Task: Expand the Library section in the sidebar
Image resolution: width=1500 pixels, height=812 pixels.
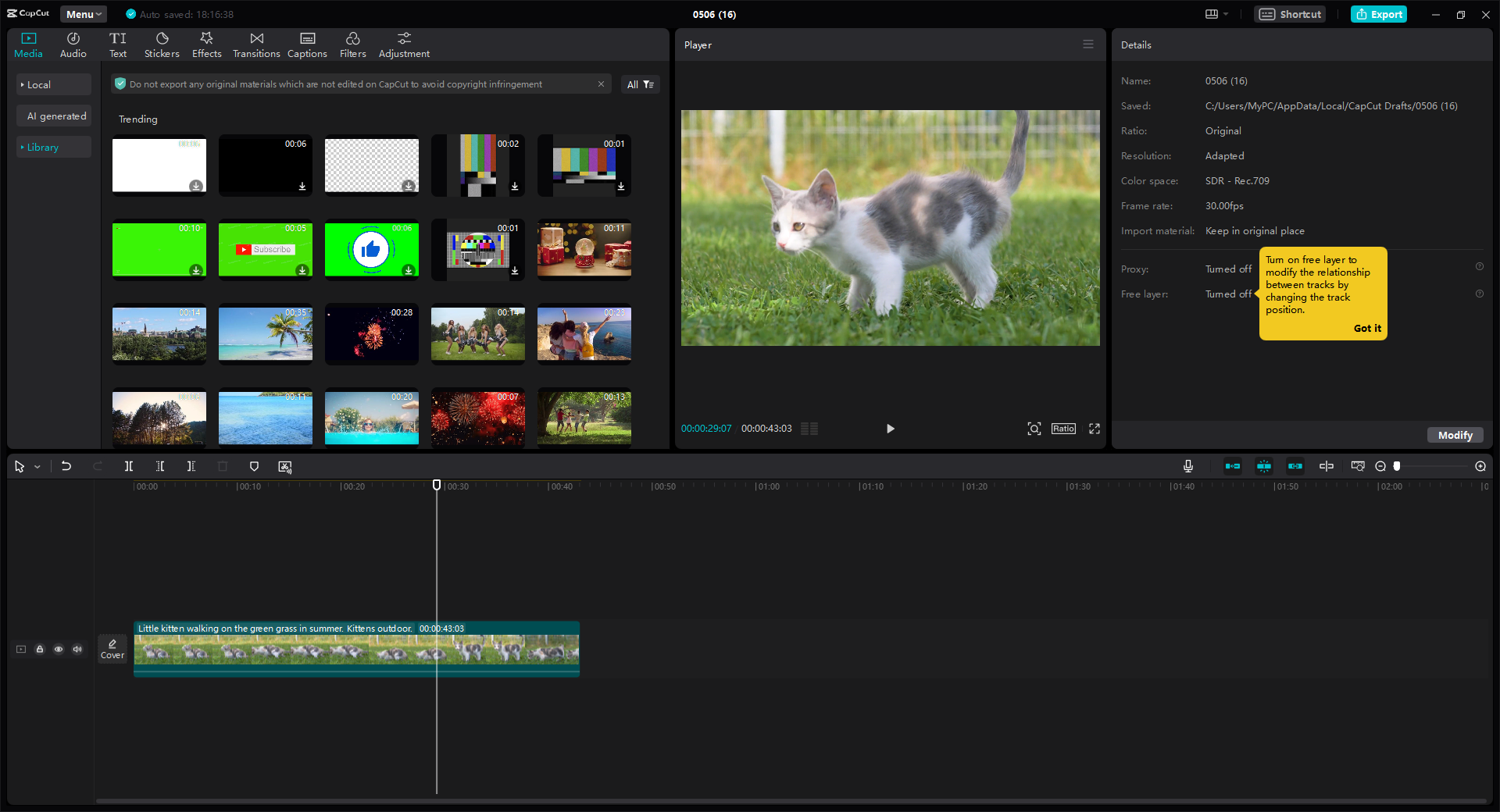Action: [43, 147]
